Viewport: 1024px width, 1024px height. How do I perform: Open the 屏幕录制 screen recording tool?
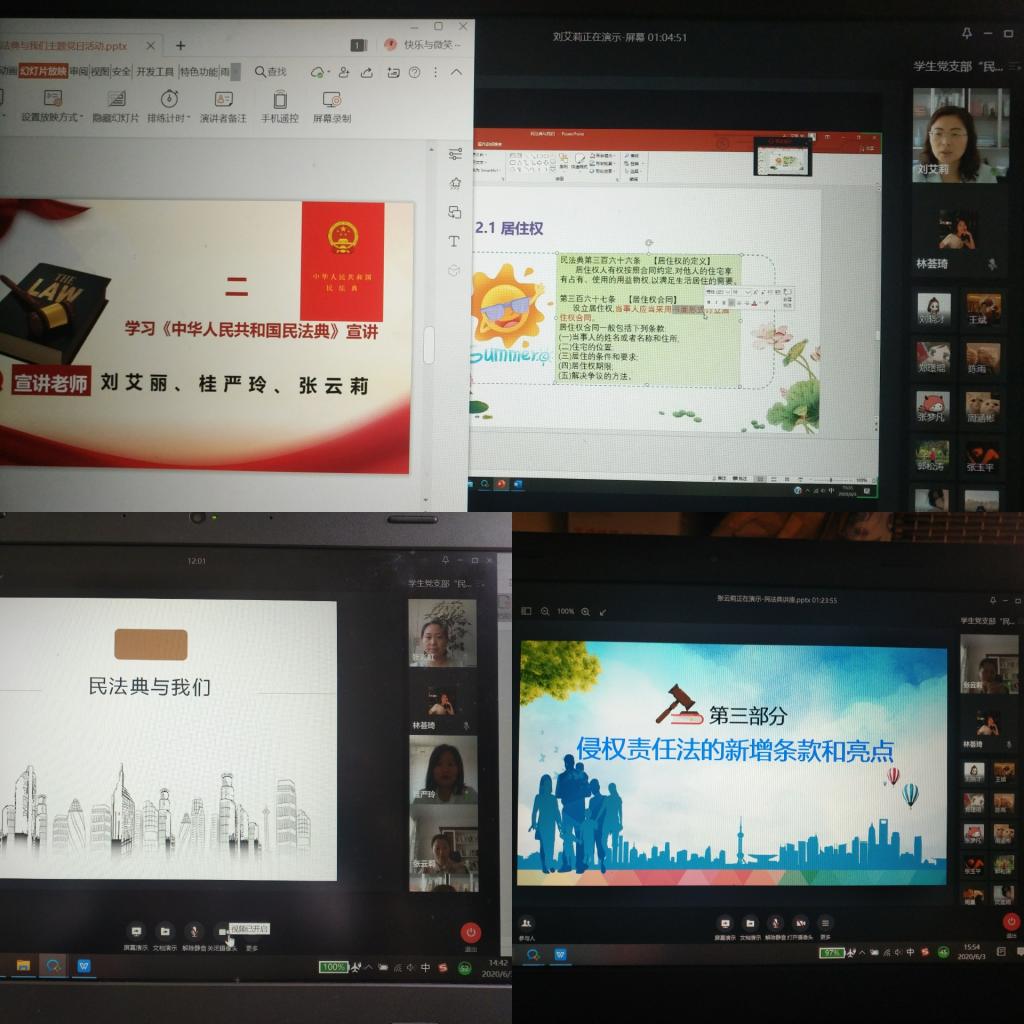click(332, 105)
